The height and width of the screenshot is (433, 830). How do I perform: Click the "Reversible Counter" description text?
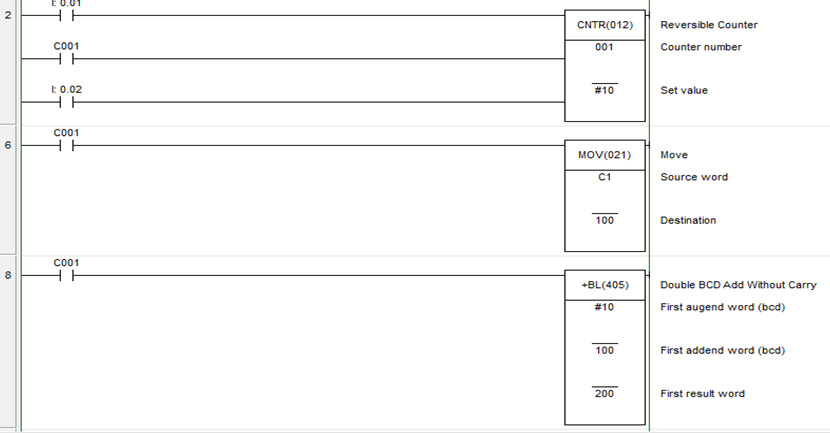coord(709,25)
